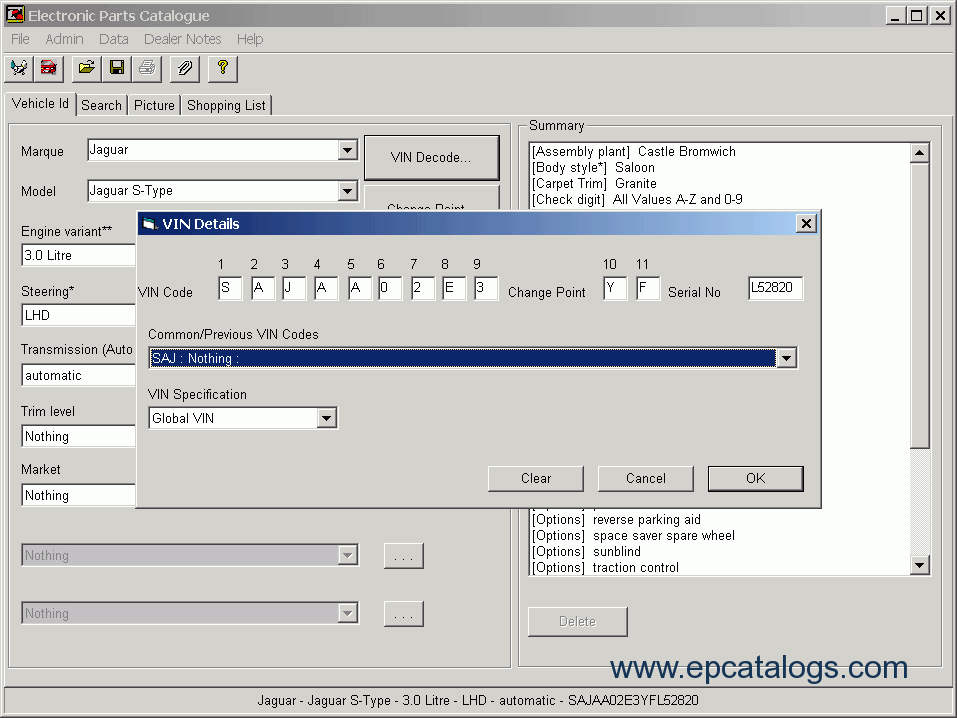This screenshot has height=718, width=957.
Task: Maximize the Electronic Parts Catalogue window
Action: (917, 15)
